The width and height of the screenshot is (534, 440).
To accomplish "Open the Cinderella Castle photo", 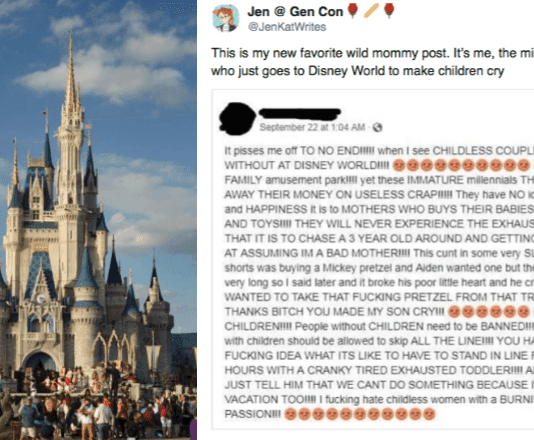I will tap(98, 220).
